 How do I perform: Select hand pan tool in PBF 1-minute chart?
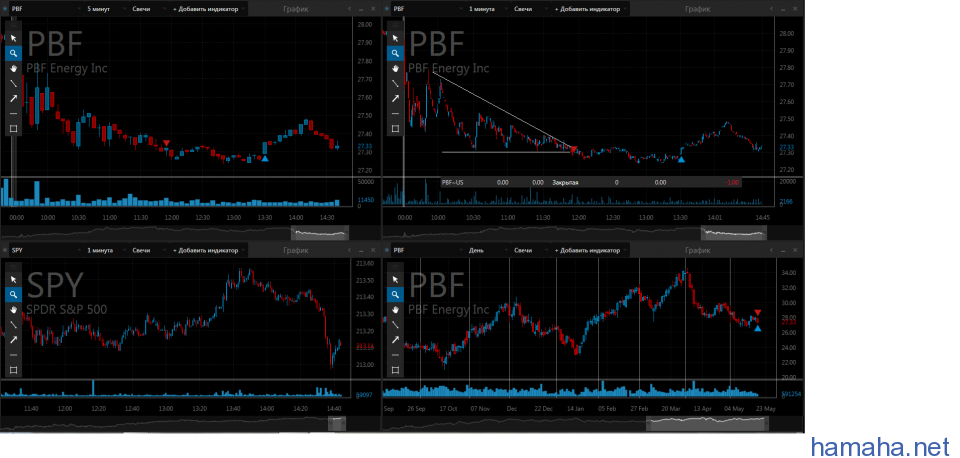395,68
